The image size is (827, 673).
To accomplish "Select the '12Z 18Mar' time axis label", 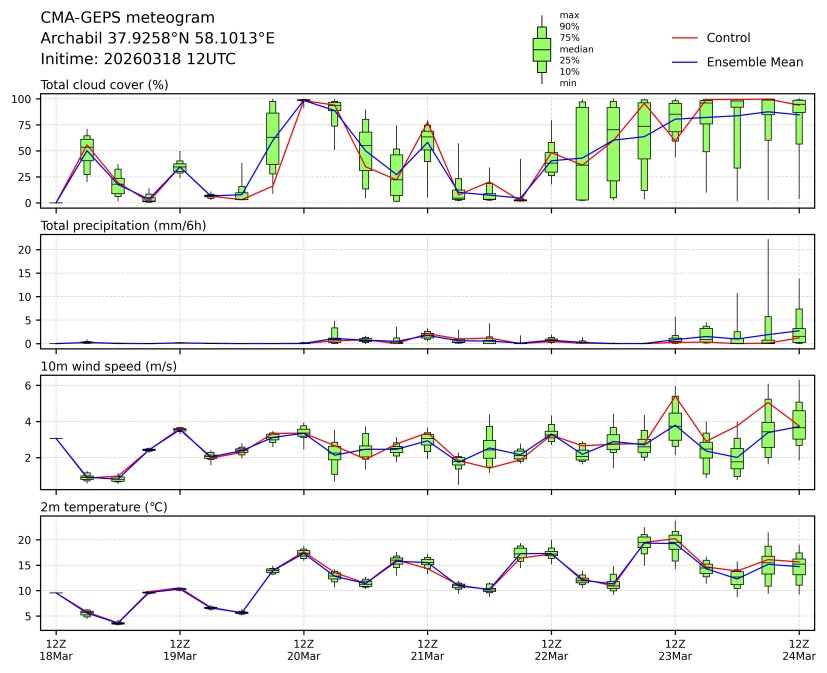I will 56,649.
